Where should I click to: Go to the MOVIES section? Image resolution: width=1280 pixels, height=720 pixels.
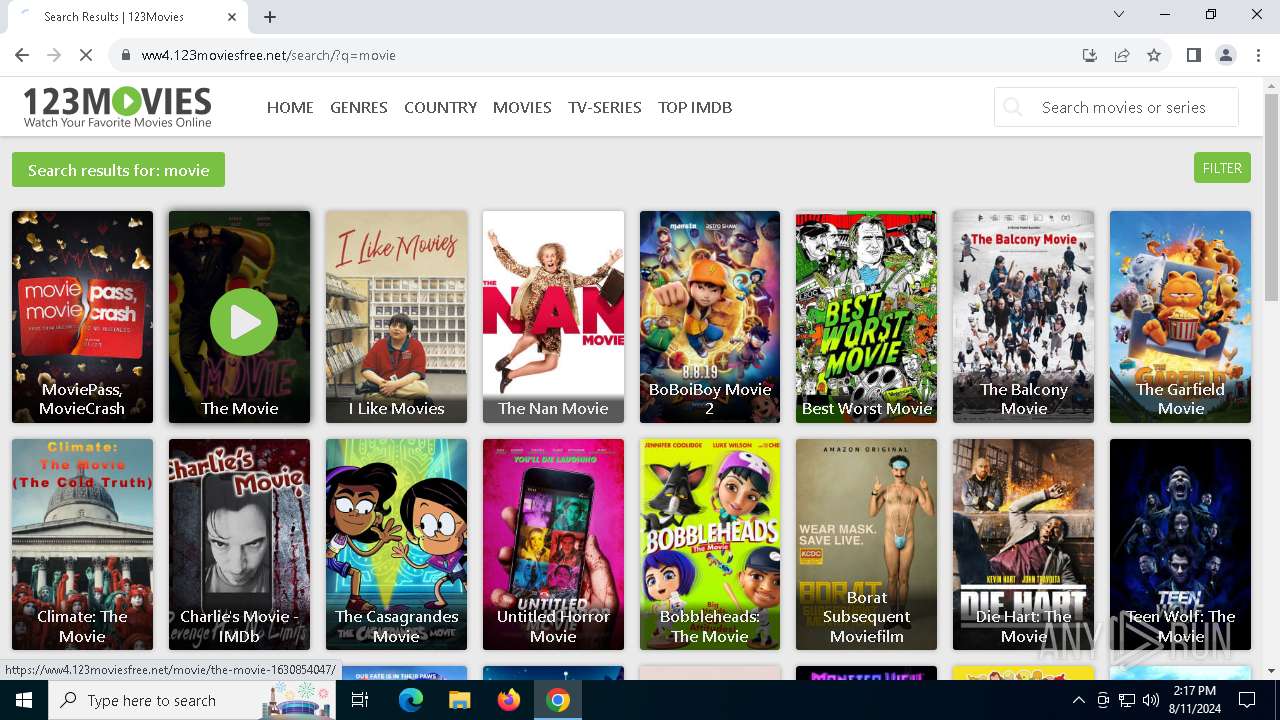point(522,107)
